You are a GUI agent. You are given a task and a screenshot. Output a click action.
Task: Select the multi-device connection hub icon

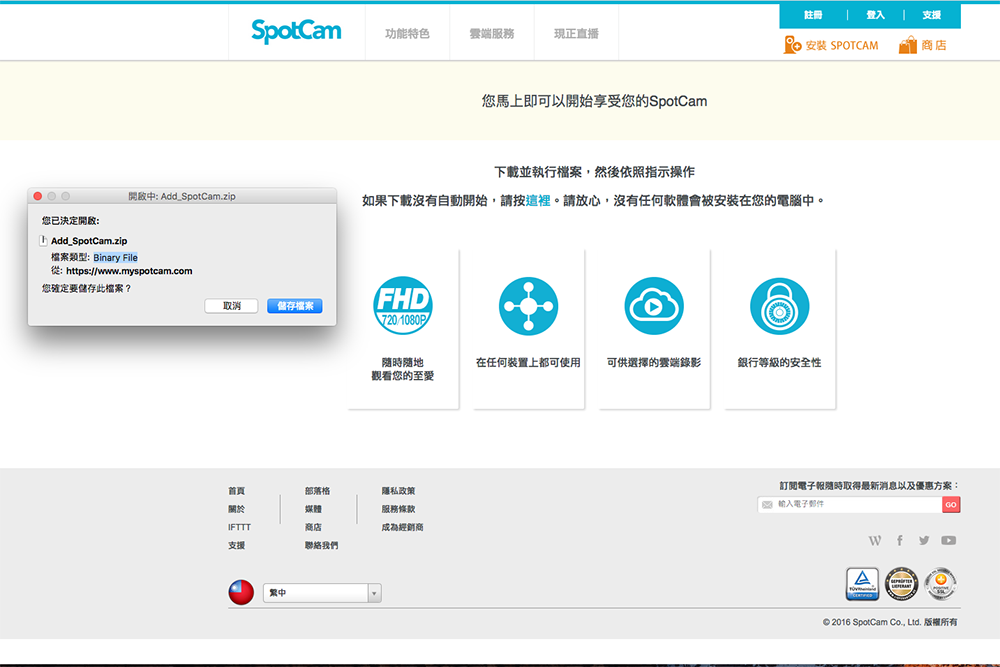tap(528, 307)
